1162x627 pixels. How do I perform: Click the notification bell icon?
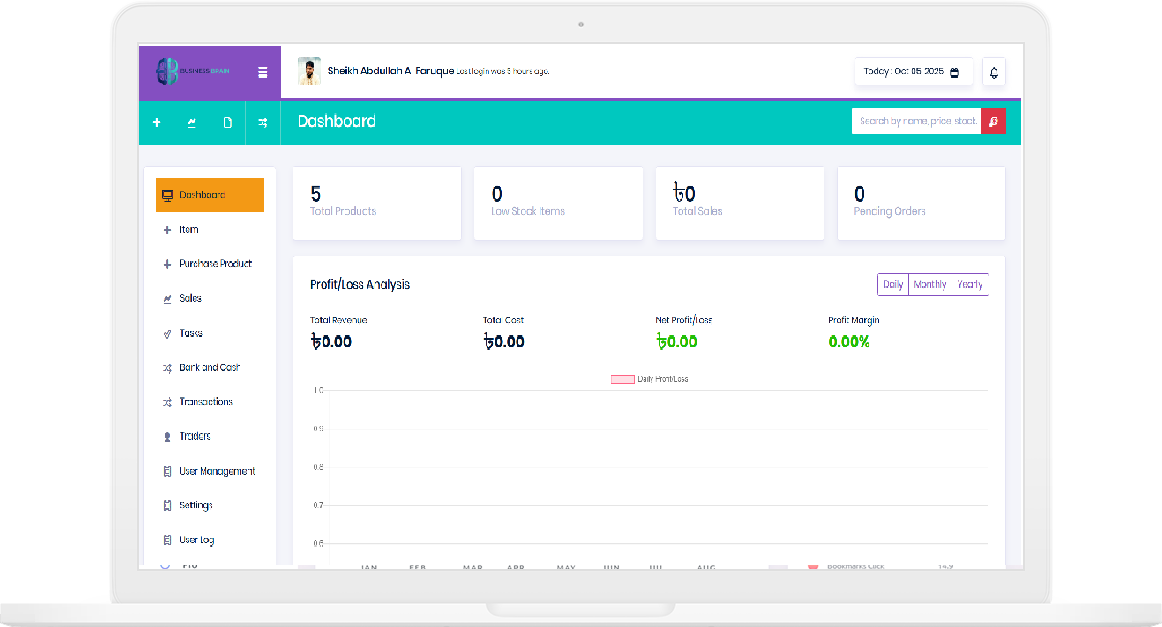click(993, 72)
